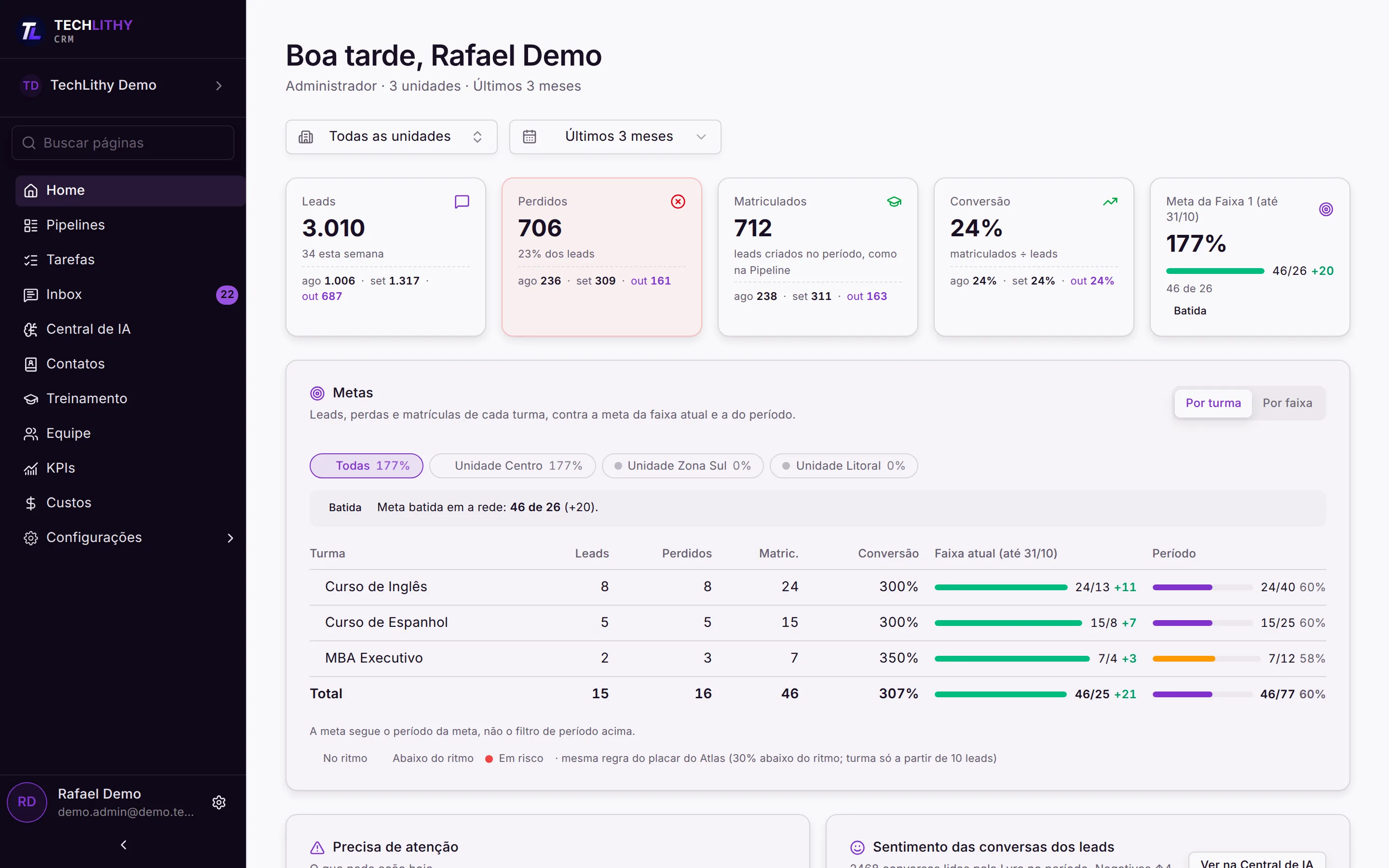
Task: Click the Curso de Espanhol row name
Action: click(x=386, y=622)
